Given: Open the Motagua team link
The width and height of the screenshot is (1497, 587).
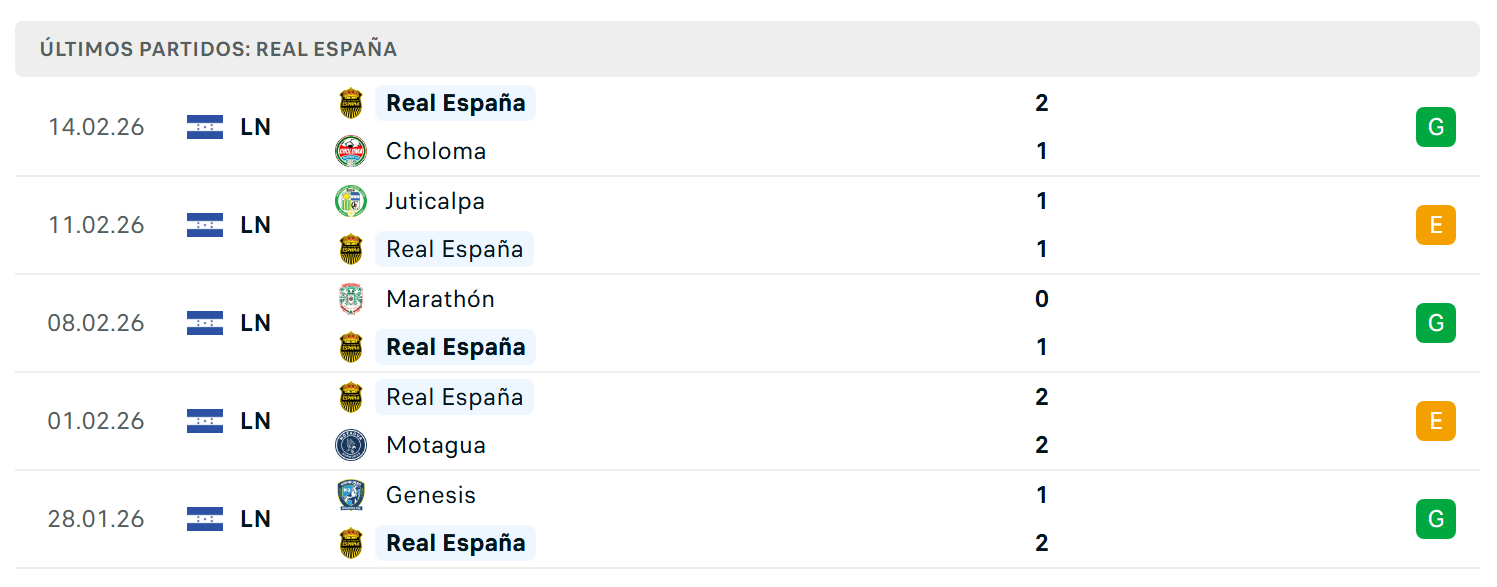Looking at the screenshot, I should coord(436,445).
